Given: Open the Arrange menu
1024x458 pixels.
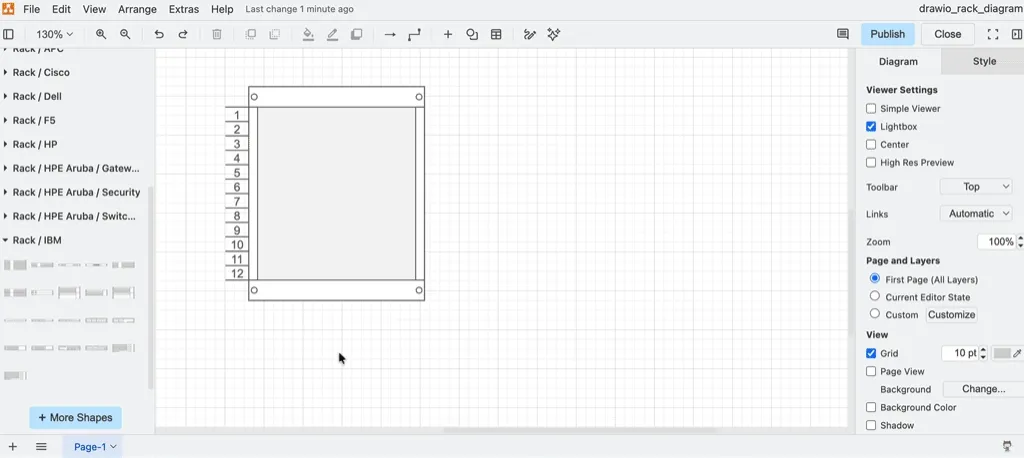Looking at the screenshot, I should coord(137,9).
